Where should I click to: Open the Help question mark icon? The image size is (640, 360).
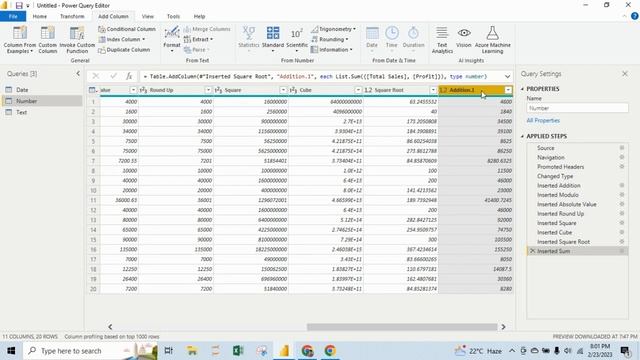tap(634, 16)
